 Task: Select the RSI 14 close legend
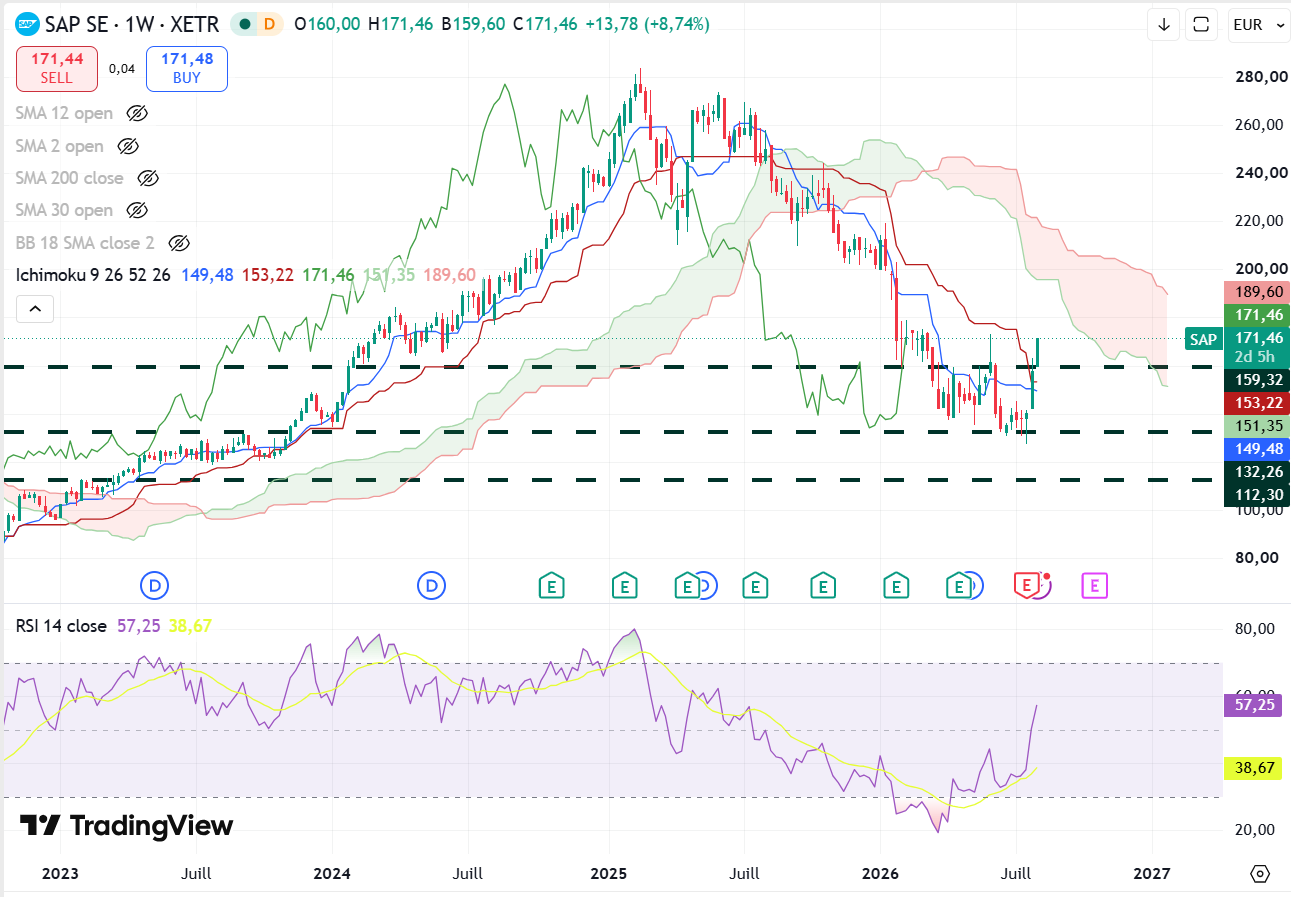coord(61,626)
